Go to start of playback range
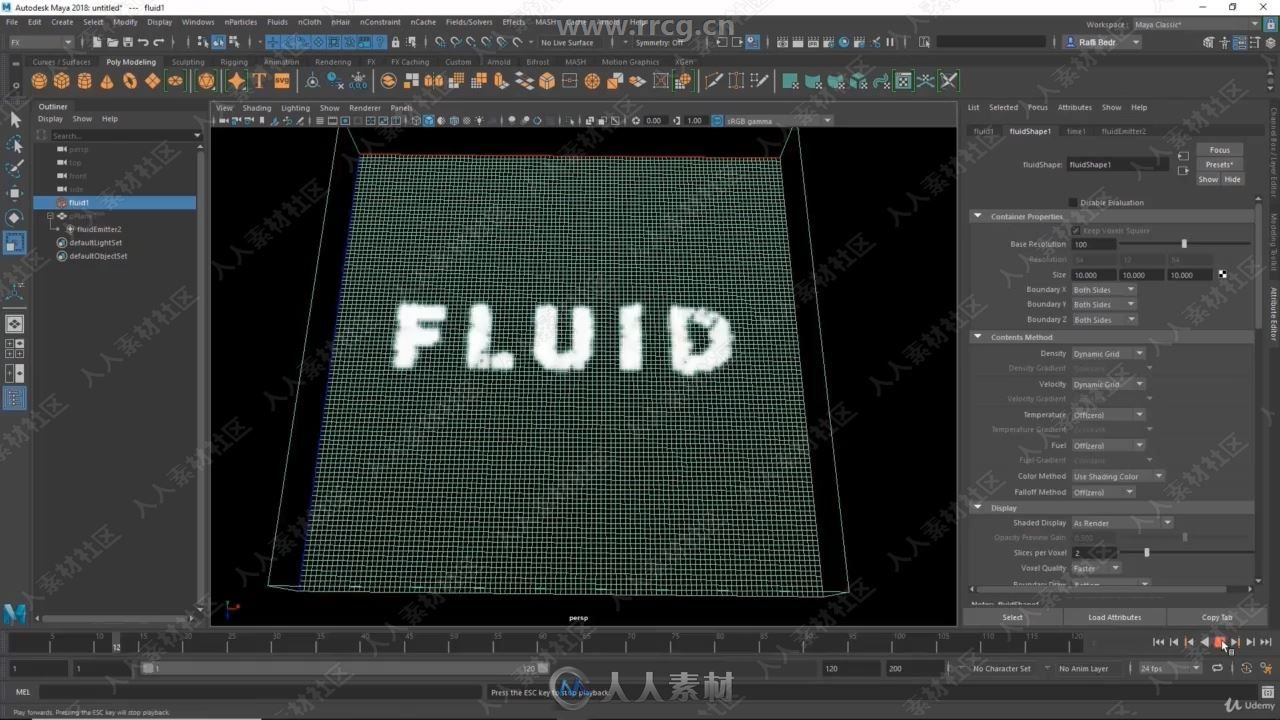The image size is (1280, 720). [x=1158, y=642]
